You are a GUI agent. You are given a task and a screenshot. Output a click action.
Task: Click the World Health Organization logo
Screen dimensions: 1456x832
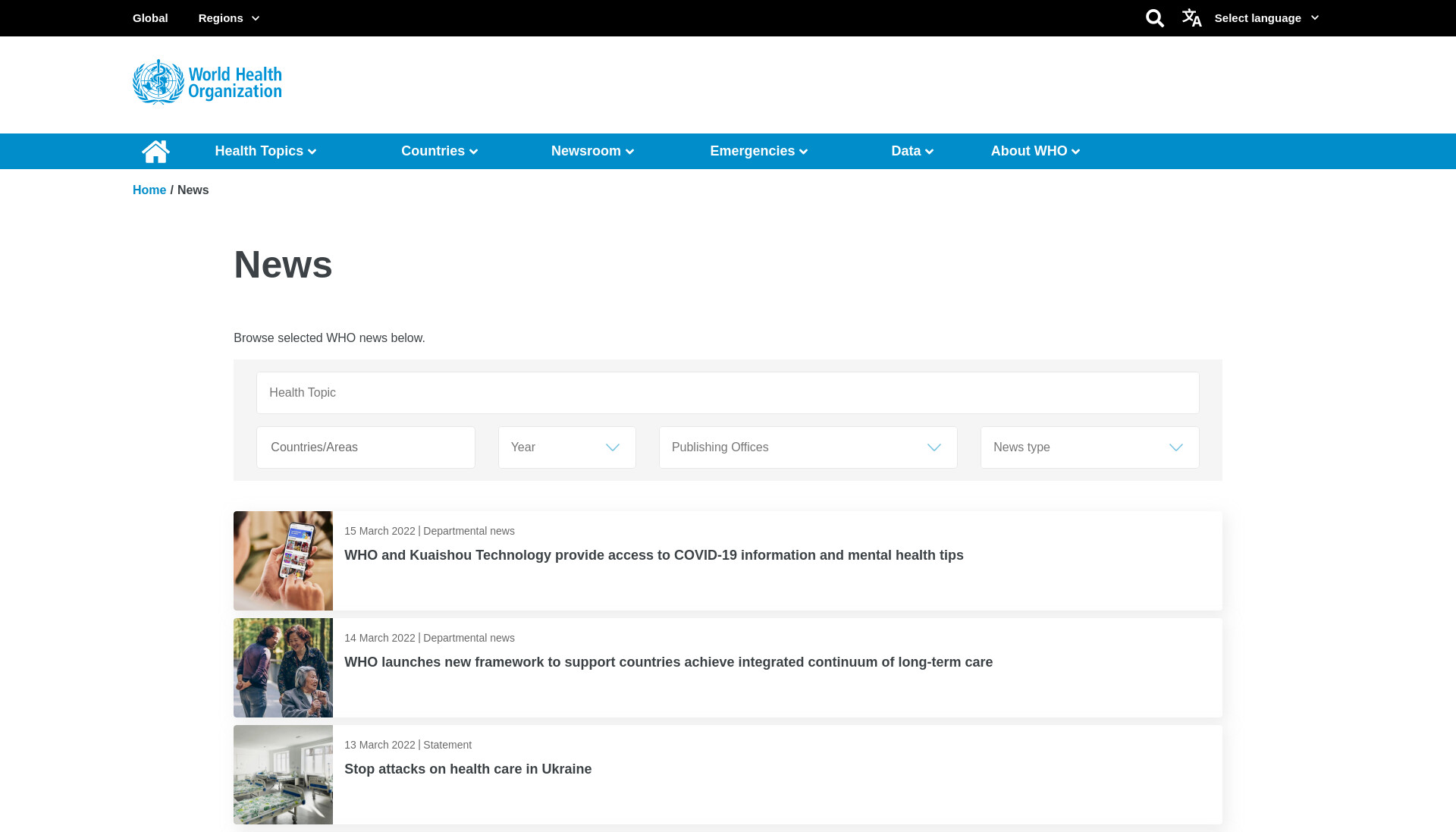(207, 82)
